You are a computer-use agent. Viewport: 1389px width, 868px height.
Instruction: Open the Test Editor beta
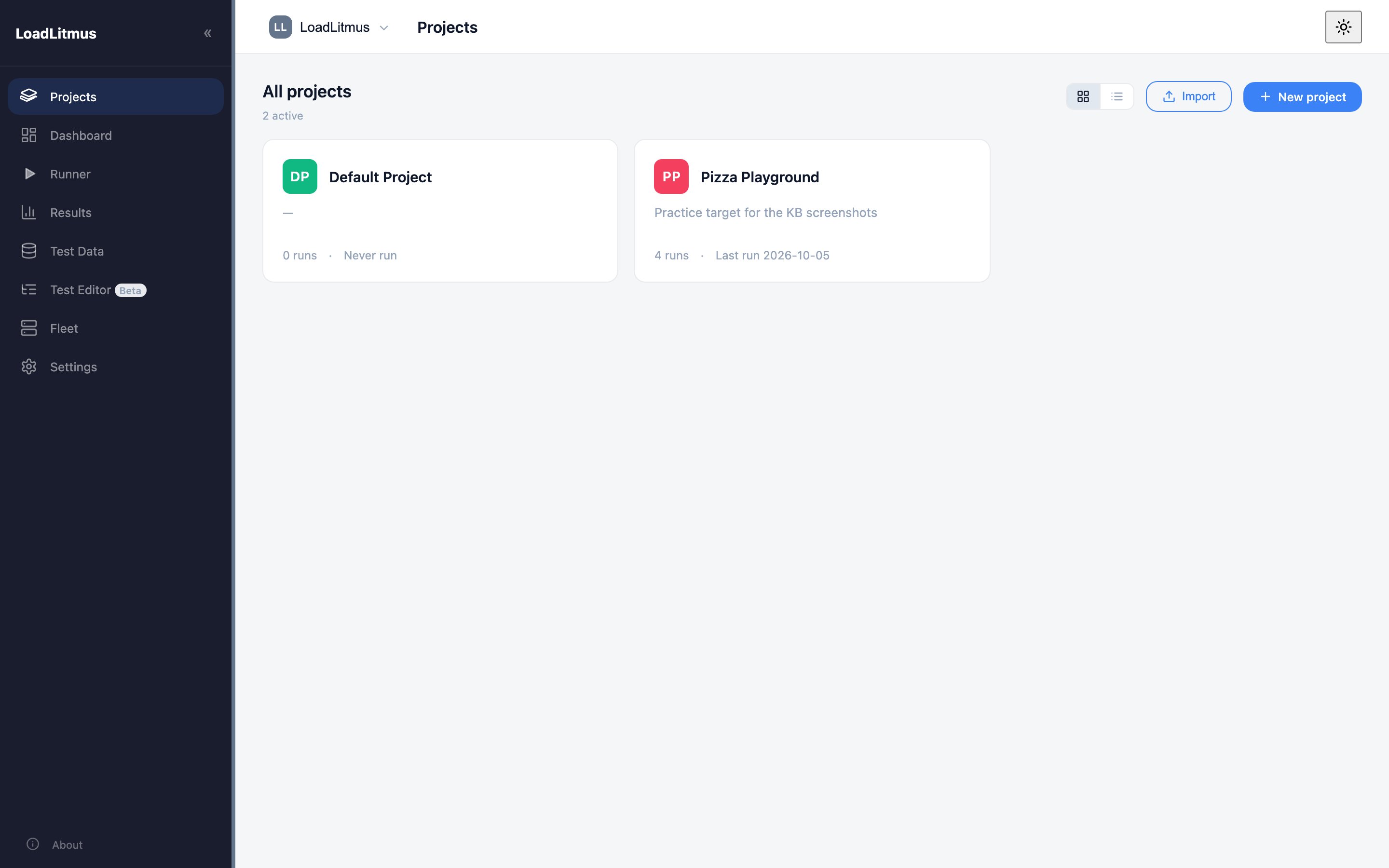tap(115, 289)
